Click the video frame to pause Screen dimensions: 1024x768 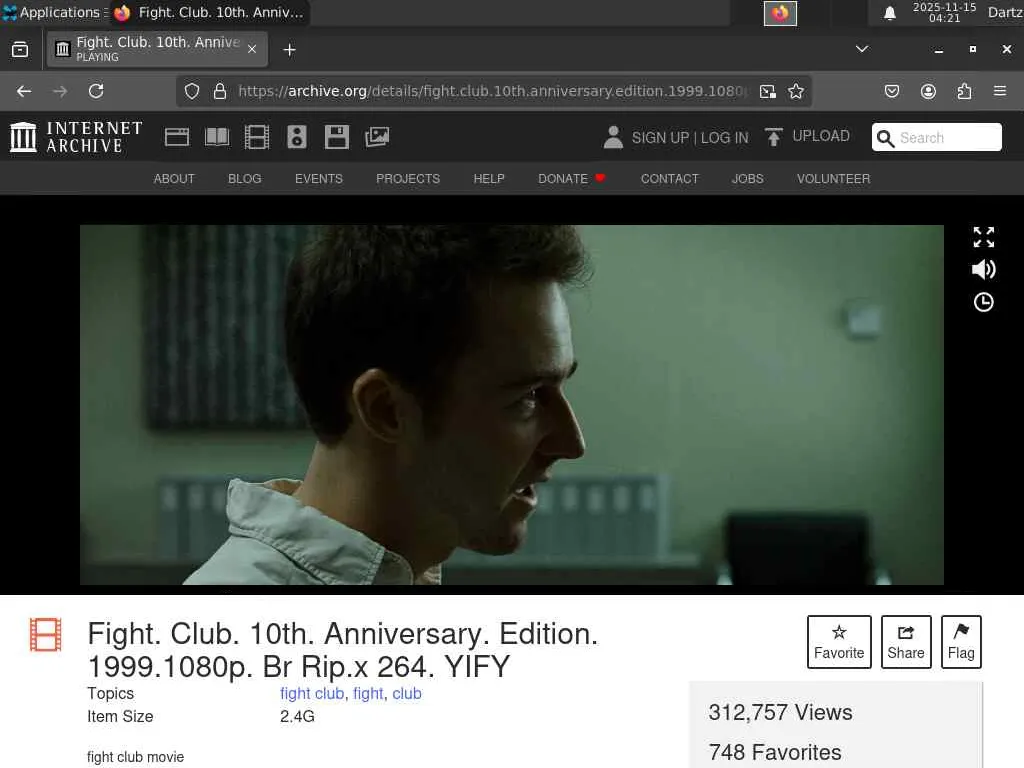511,405
